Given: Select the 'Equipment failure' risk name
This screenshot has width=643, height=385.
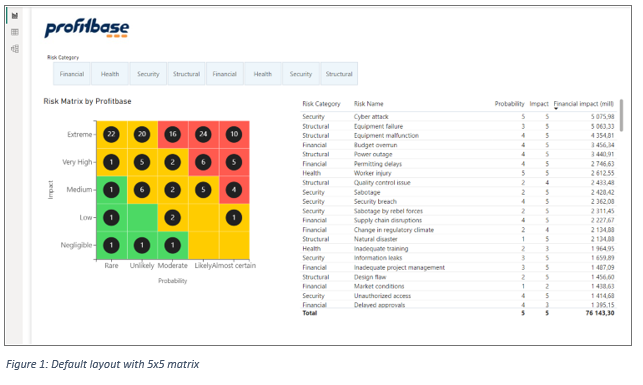Looking at the screenshot, I should coord(378,126).
